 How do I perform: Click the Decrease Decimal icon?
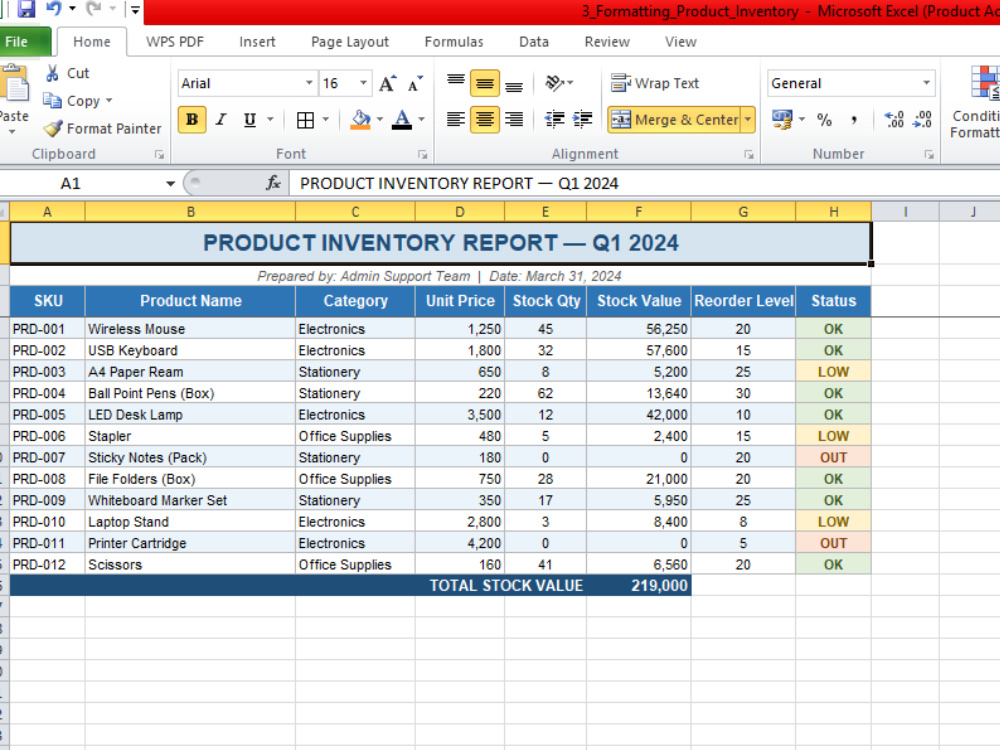tap(923, 119)
